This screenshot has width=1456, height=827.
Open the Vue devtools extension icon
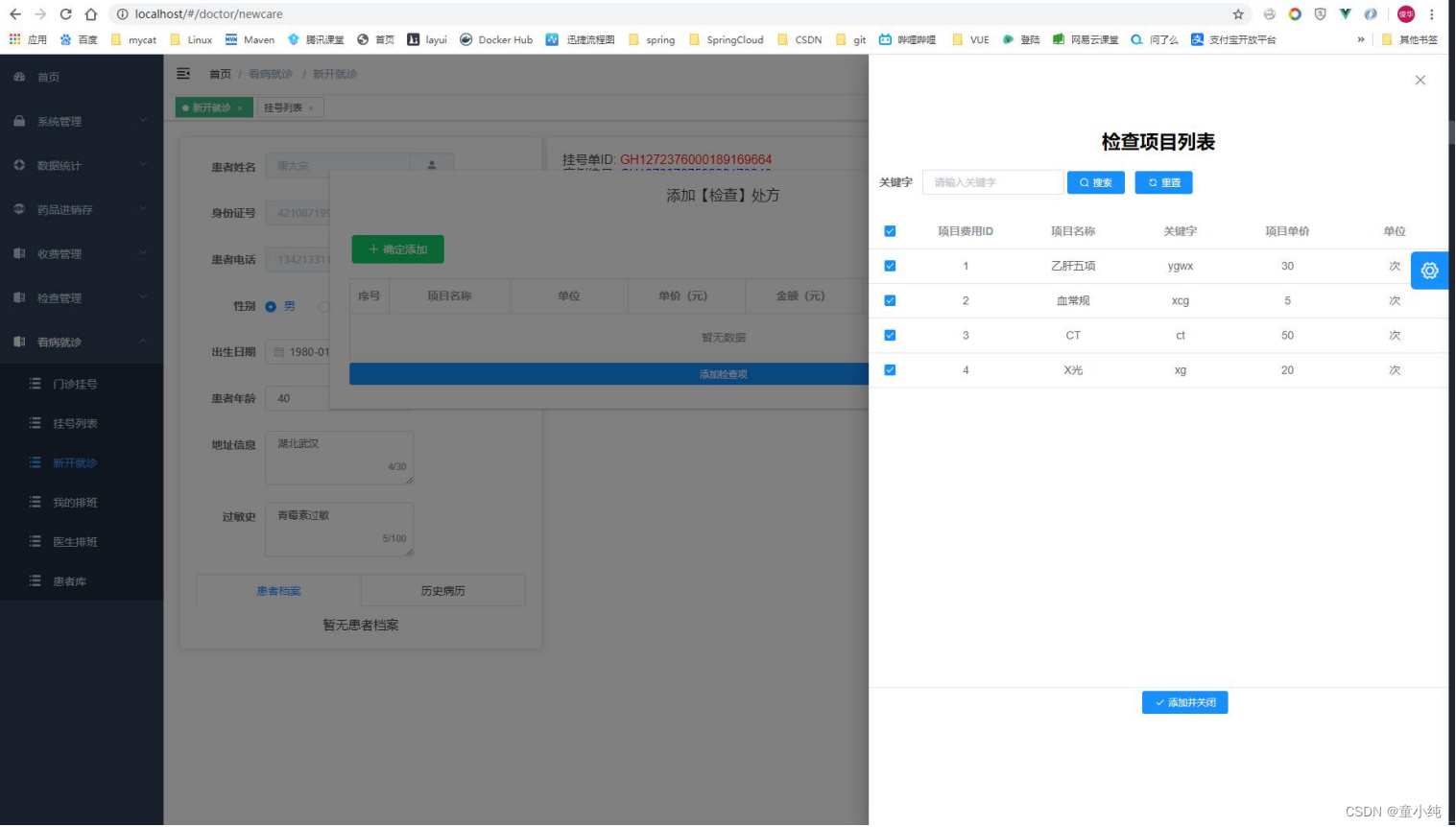tap(1346, 14)
